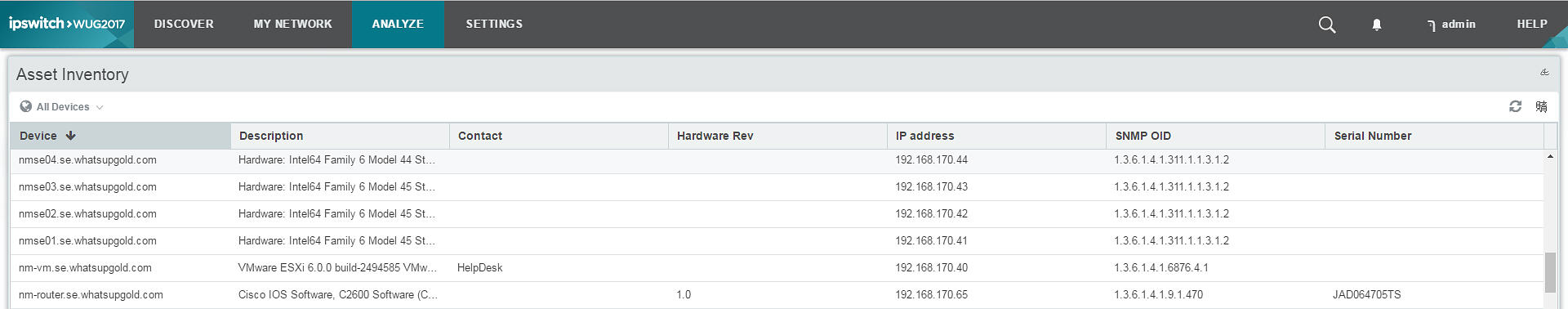Viewport: 1568px width, 309px height.
Task: Select device nm-vm.se.whatsupgold.com
Action: click(85, 268)
